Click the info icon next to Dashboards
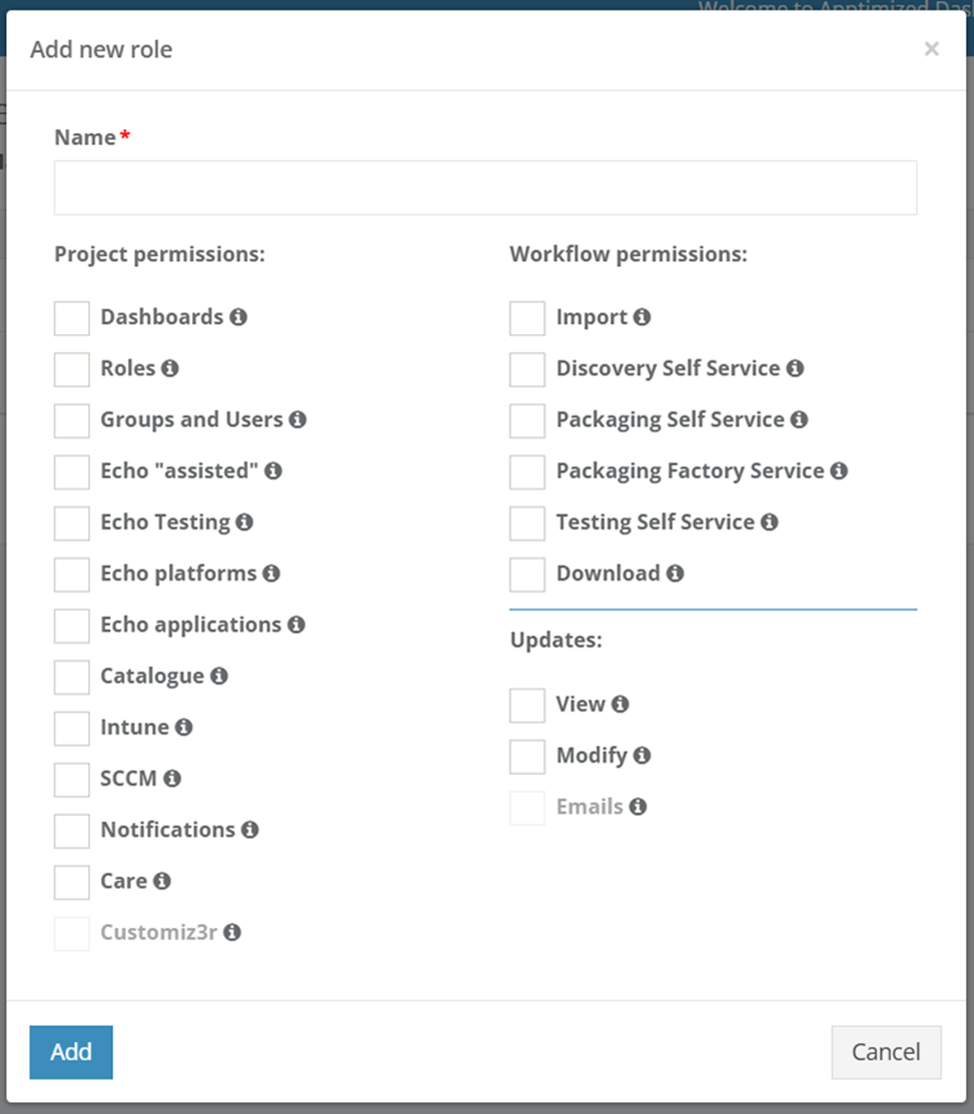The width and height of the screenshot is (974, 1114). click(x=238, y=317)
